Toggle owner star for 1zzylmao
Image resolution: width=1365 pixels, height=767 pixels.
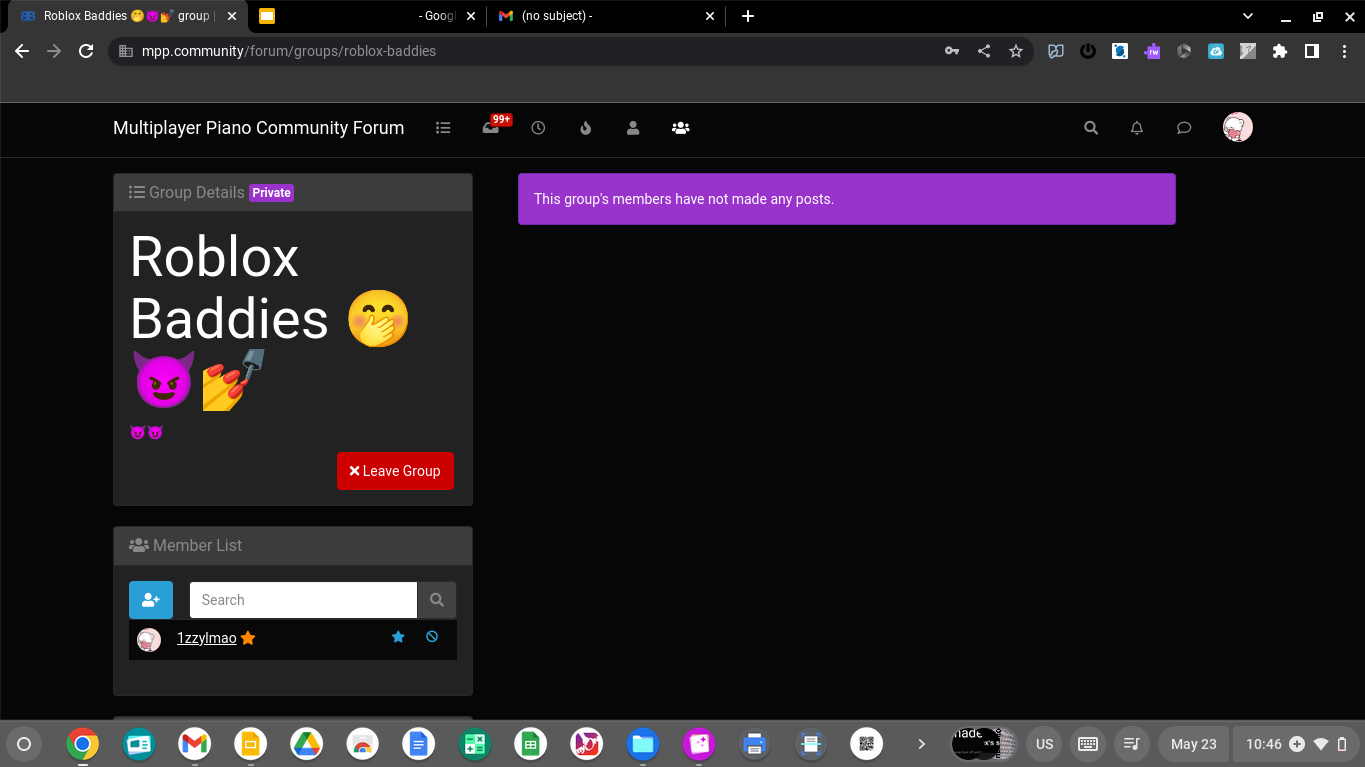tap(398, 637)
